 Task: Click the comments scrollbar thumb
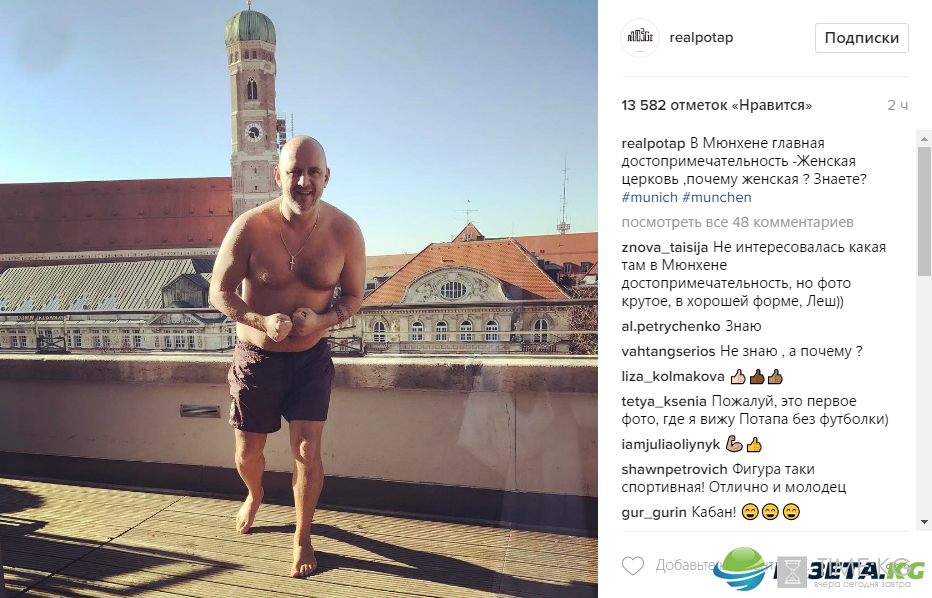coord(924,208)
